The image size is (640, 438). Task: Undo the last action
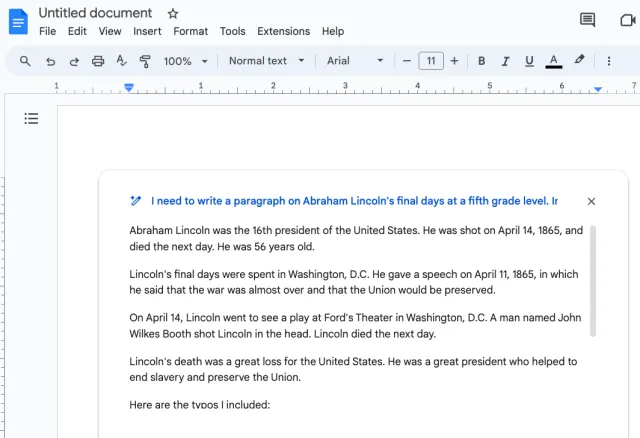coord(50,61)
